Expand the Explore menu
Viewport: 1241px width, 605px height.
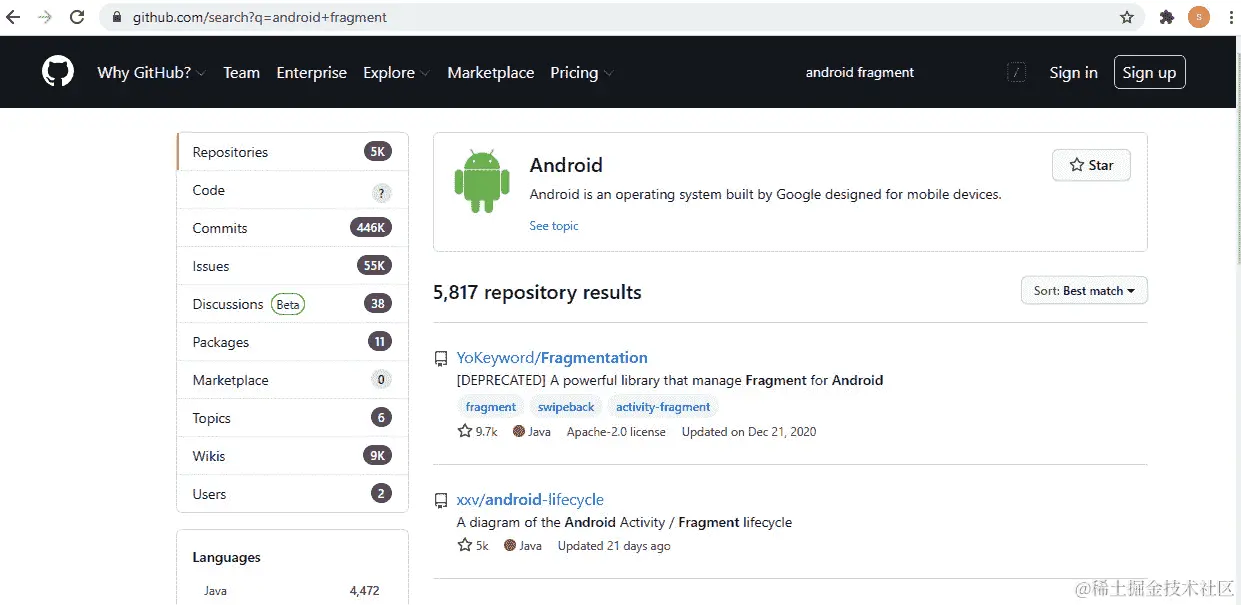(388, 72)
